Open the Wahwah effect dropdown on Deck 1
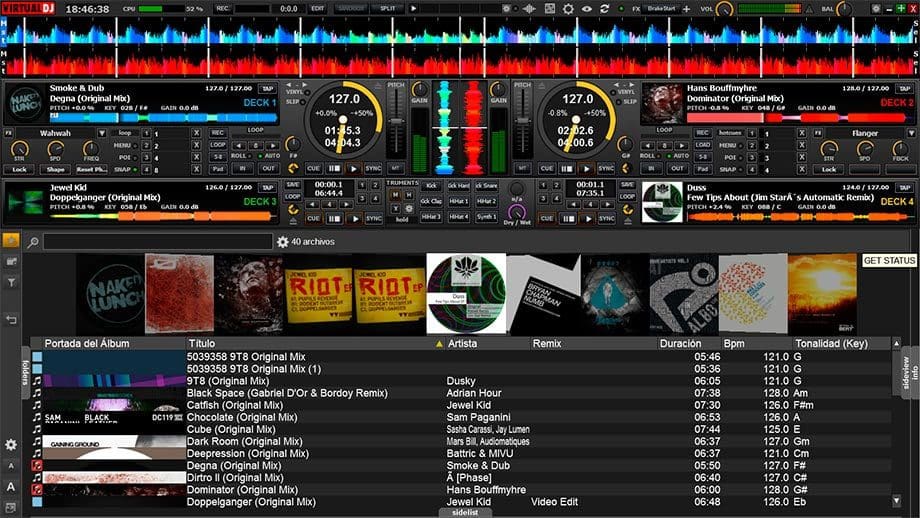 click(102, 133)
